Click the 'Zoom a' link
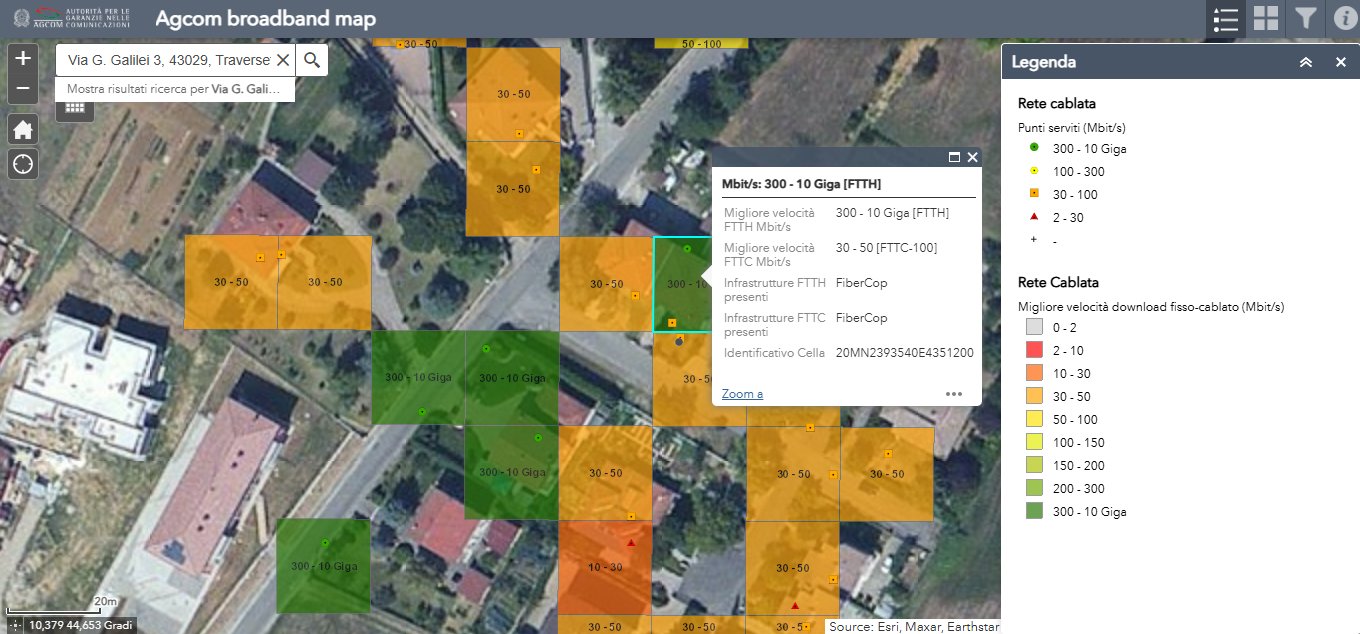Viewport: 1360px width, 634px height. click(x=742, y=394)
